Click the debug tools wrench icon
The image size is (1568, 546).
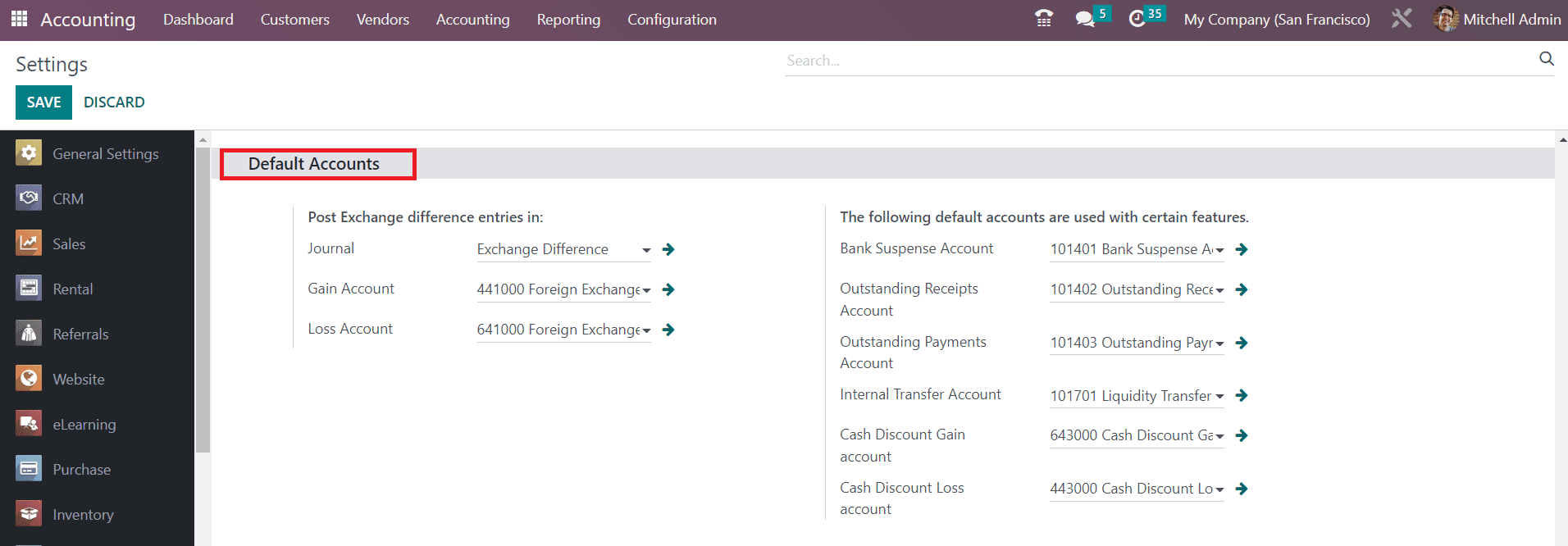[x=1402, y=19]
